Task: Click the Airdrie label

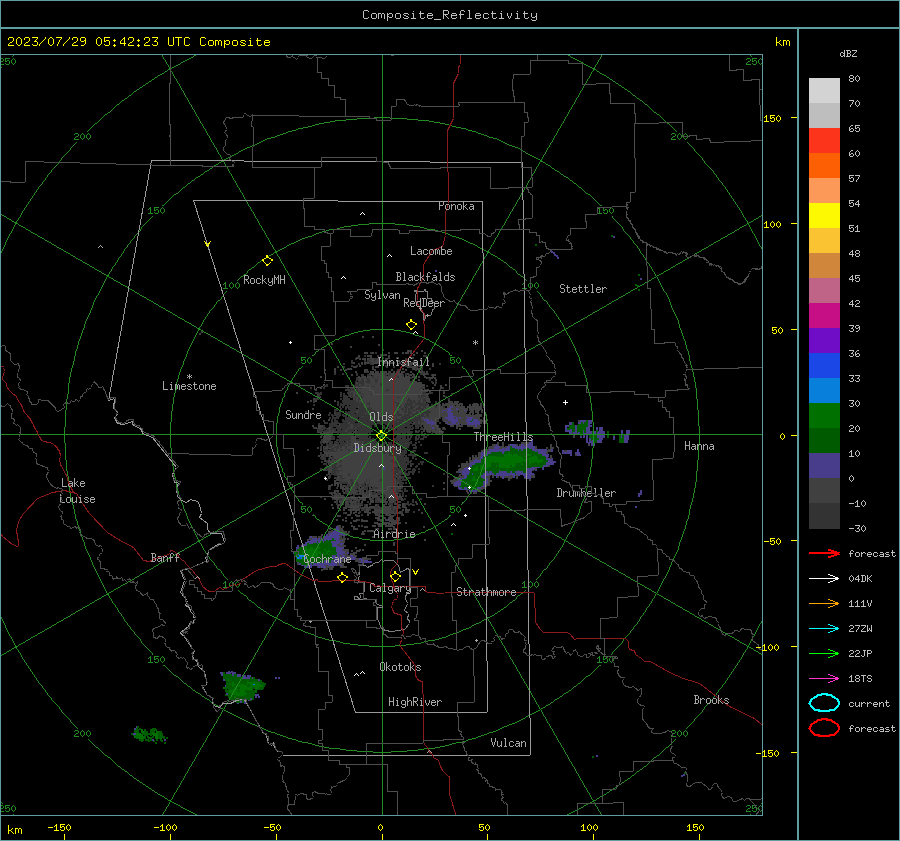Action: 394,534
